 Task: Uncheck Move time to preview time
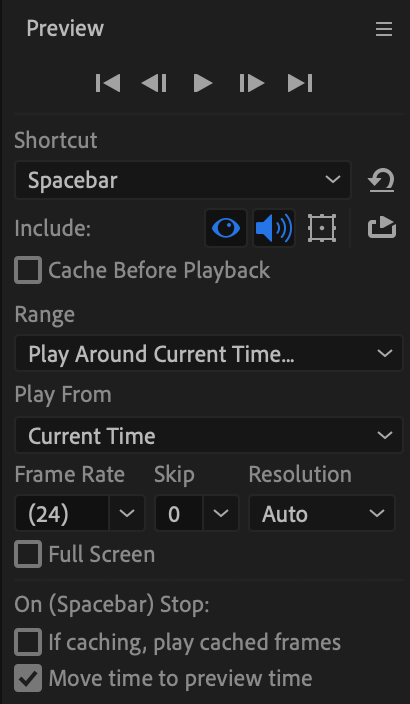pyautogui.click(x=28, y=678)
